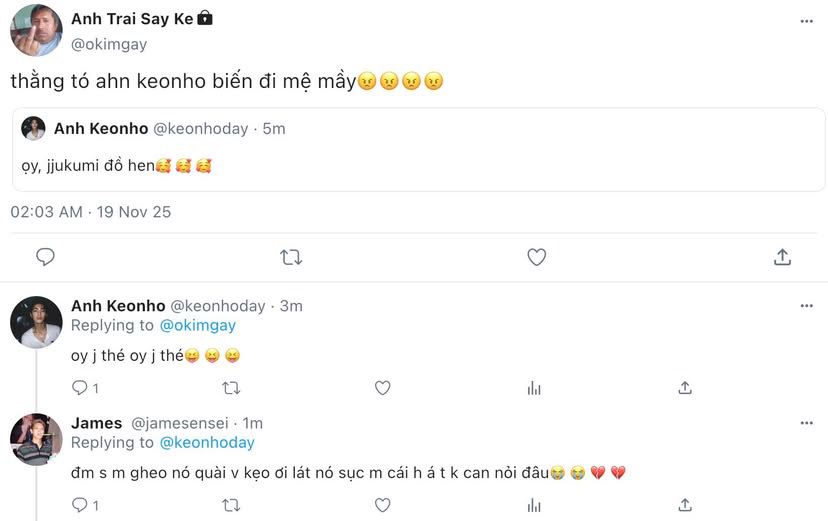Screen dimensions: 828x521
Task: Open the @keonhoday mention link in James's reply
Action: (x=207, y=442)
